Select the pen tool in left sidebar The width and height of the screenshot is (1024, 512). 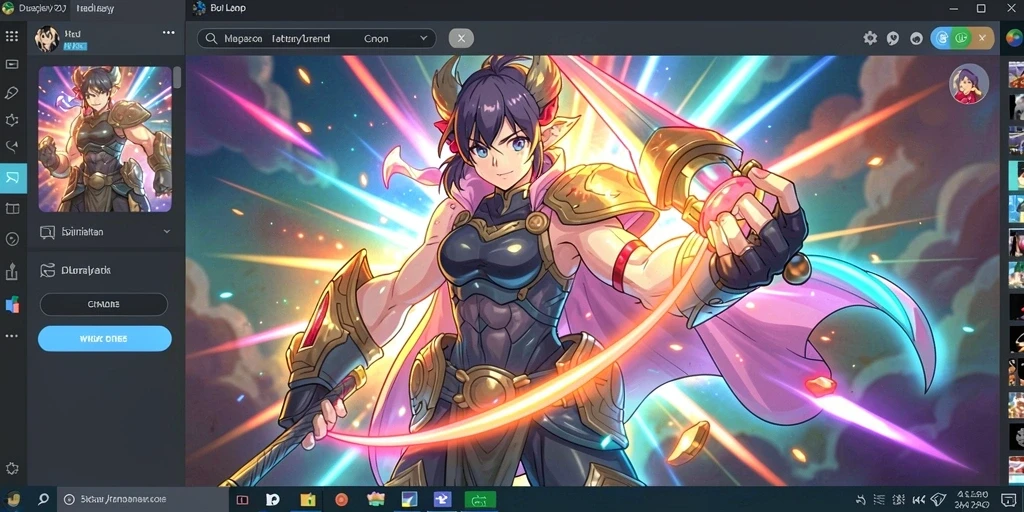click(11, 93)
